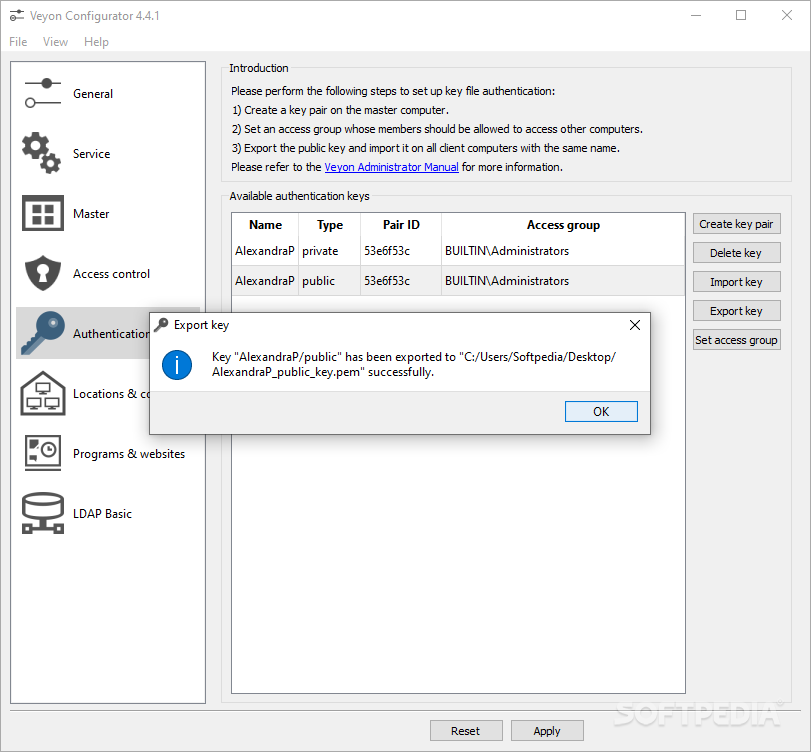Open the View menu

pos(55,42)
